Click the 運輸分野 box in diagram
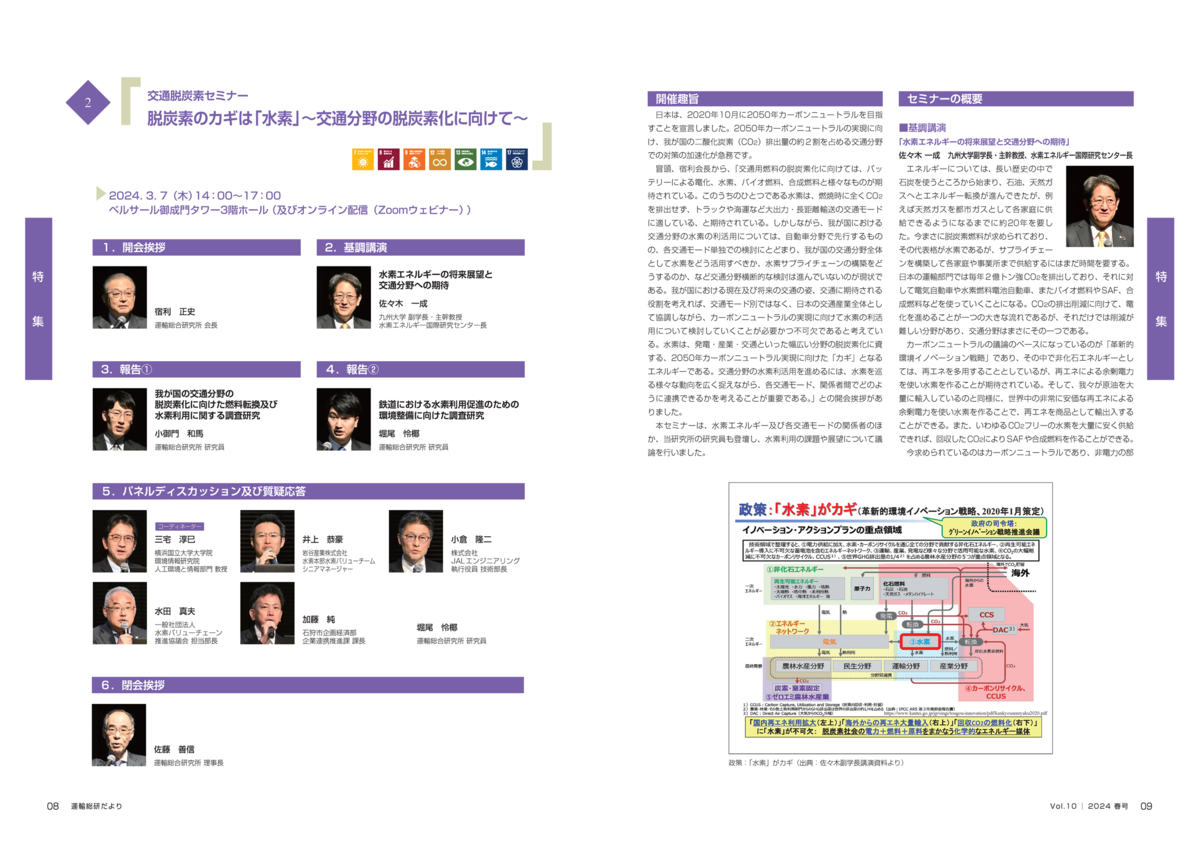Image resolution: width=1200 pixels, height=848 pixels. tap(905, 665)
